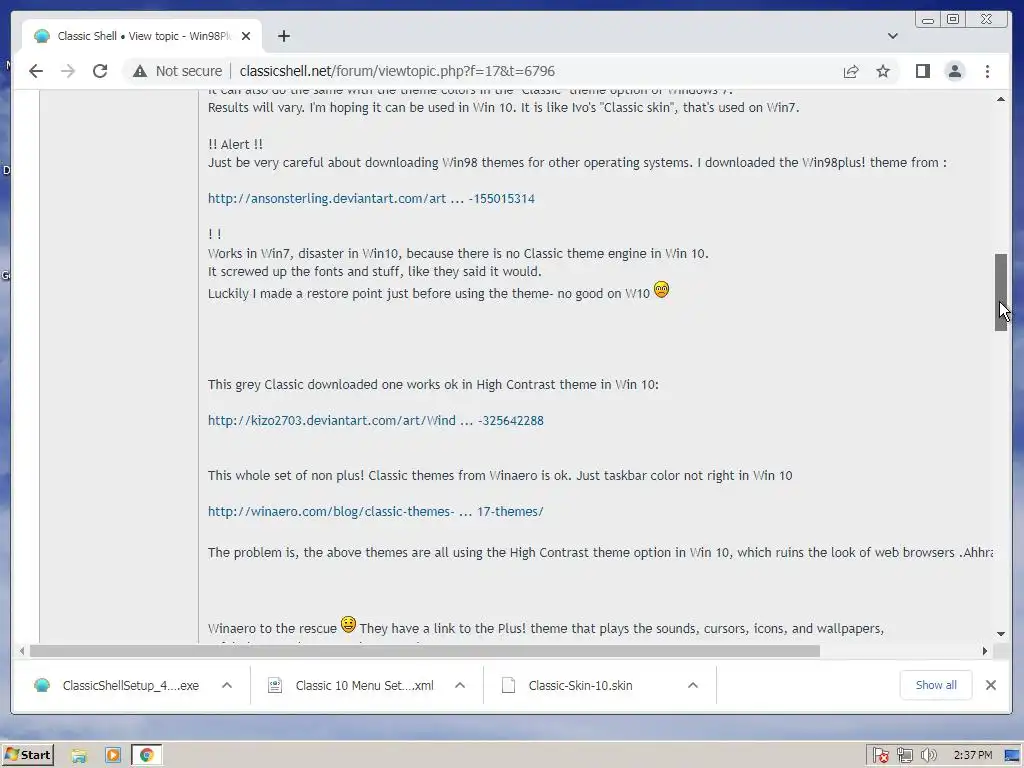Open Windows Explorer from taskbar
The width and height of the screenshot is (1024, 768).
(79, 756)
